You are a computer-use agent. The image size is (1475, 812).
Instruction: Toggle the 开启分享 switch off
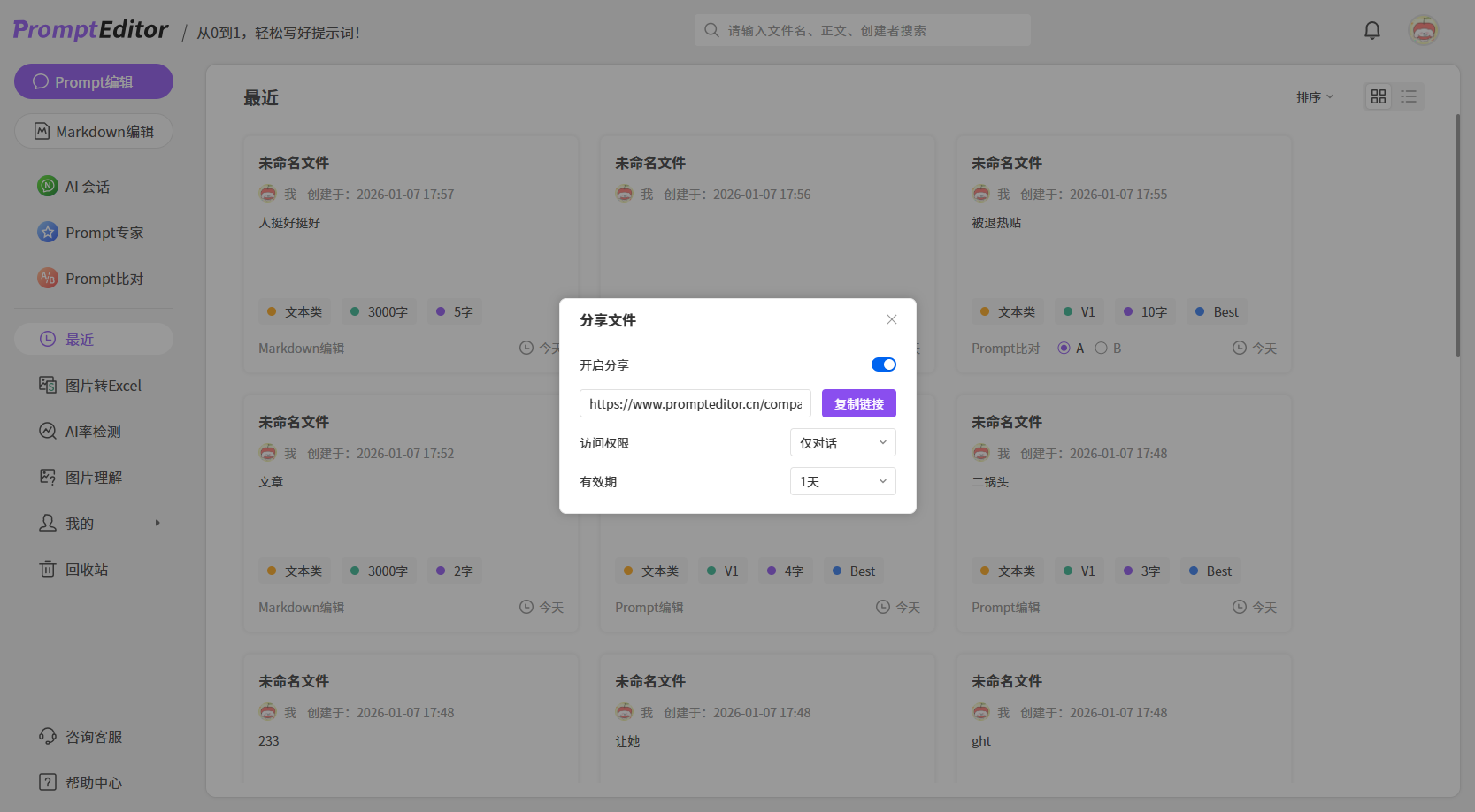click(x=883, y=364)
